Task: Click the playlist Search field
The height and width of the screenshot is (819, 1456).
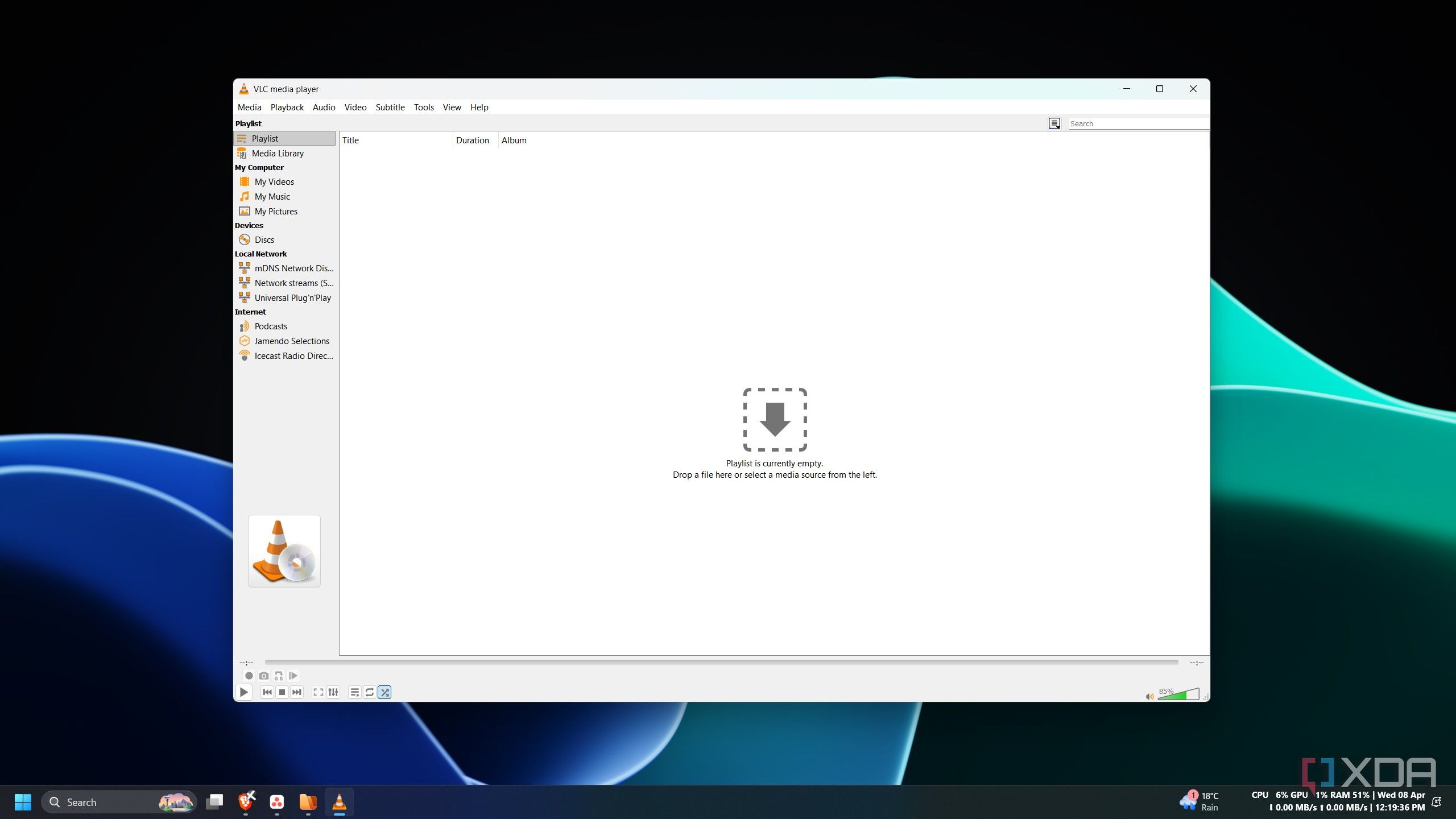Action: (1138, 123)
